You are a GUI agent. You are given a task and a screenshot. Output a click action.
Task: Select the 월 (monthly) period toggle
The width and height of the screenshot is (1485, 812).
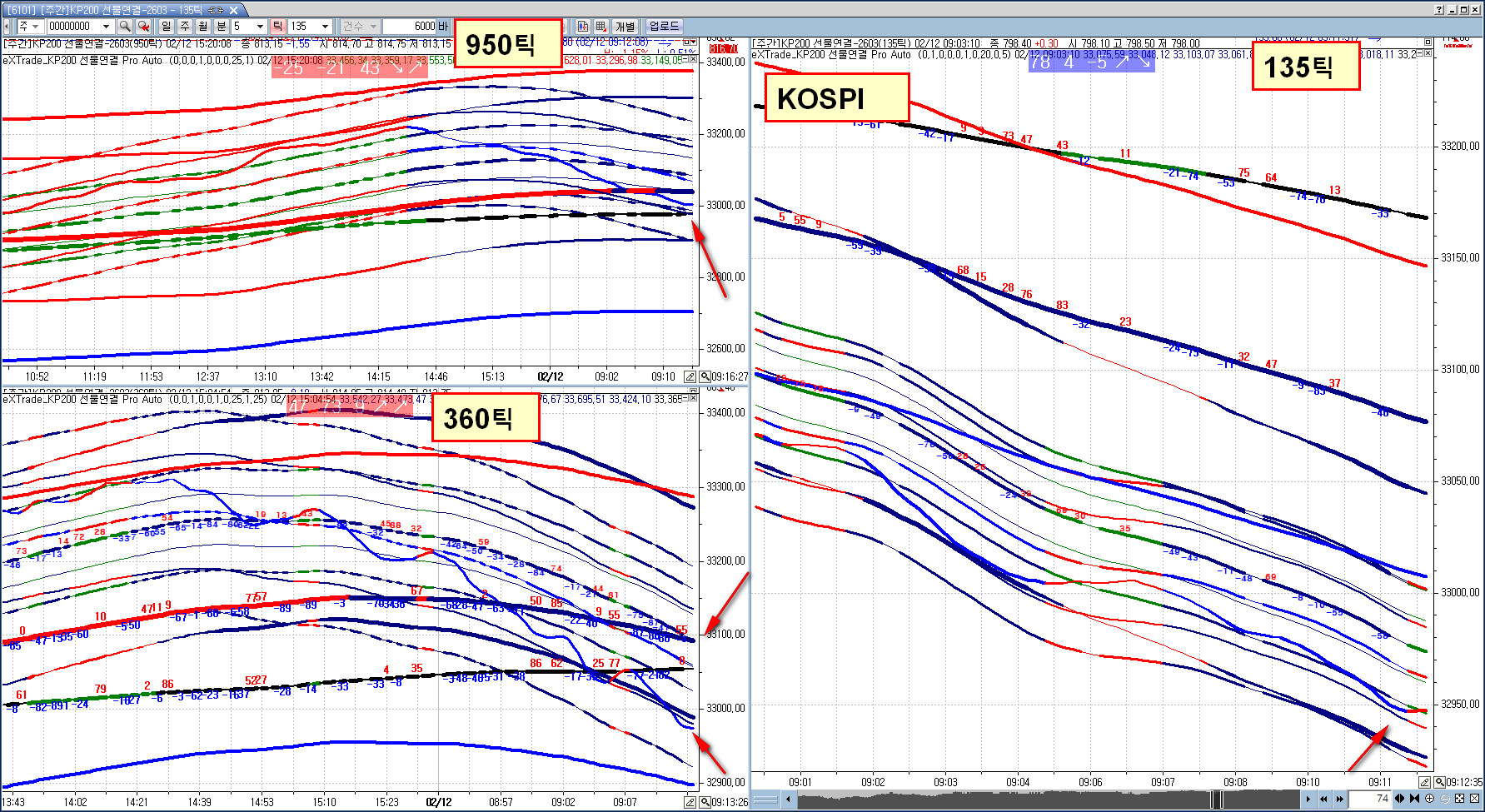tap(203, 27)
